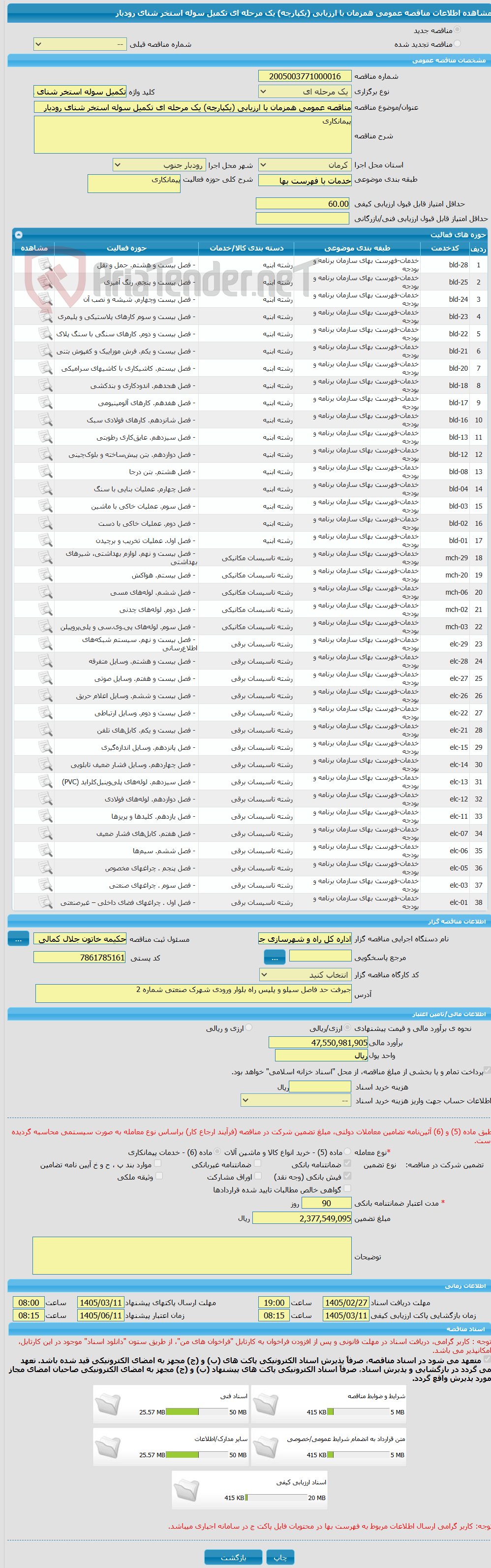The height and width of the screenshot is (1568, 491).
Task: Open the view icon for row mch-06
Action: (x=45, y=592)
